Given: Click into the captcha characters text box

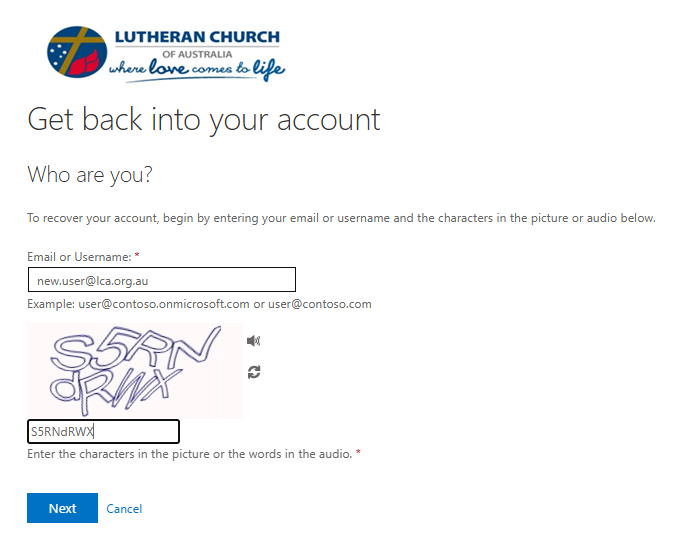Looking at the screenshot, I should coord(103,432).
